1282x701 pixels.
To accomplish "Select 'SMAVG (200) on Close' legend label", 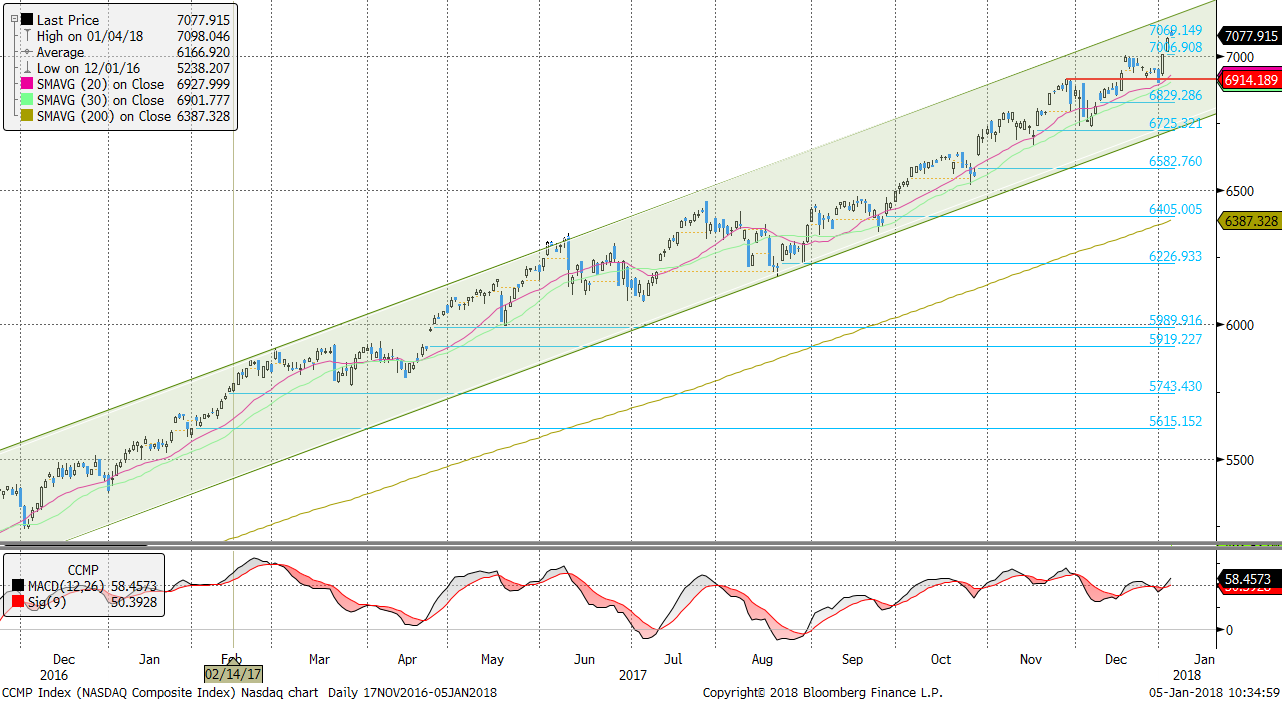I will point(104,116).
